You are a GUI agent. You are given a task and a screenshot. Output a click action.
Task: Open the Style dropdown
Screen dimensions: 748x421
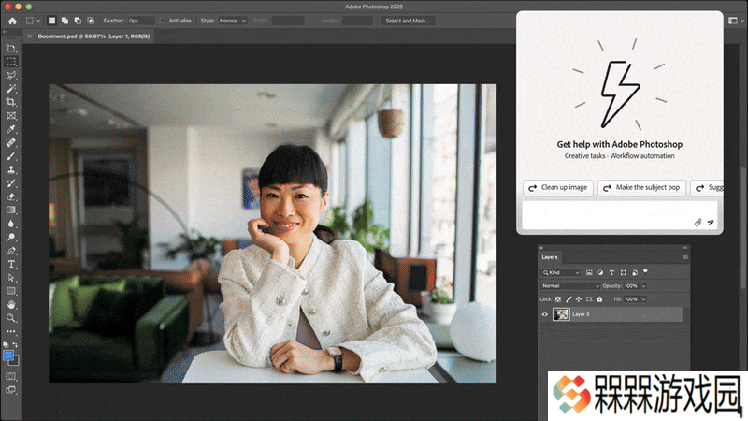233,21
